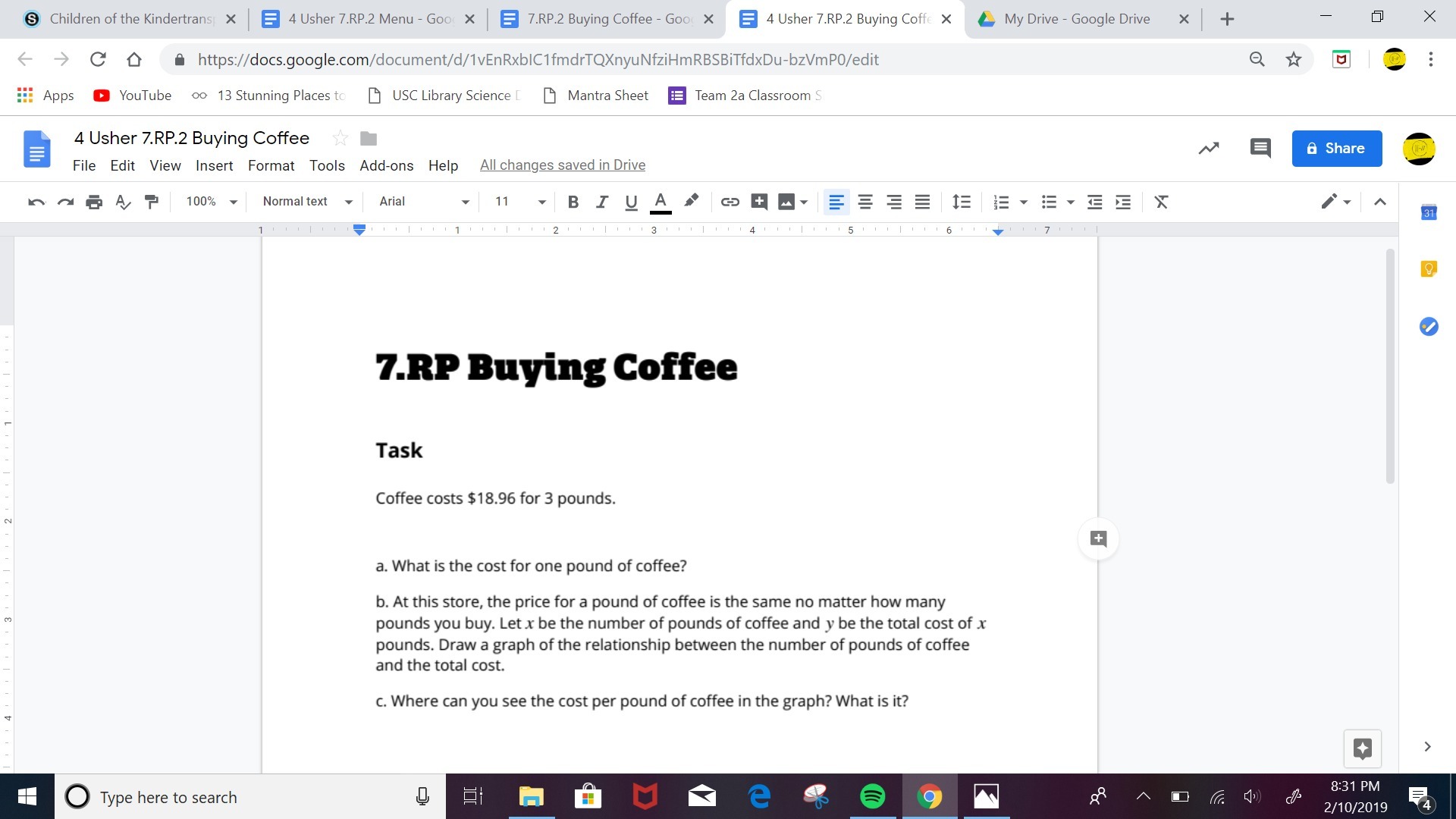Open the text color picker
Viewport: 1456px width, 819px height.
point(661,202)
